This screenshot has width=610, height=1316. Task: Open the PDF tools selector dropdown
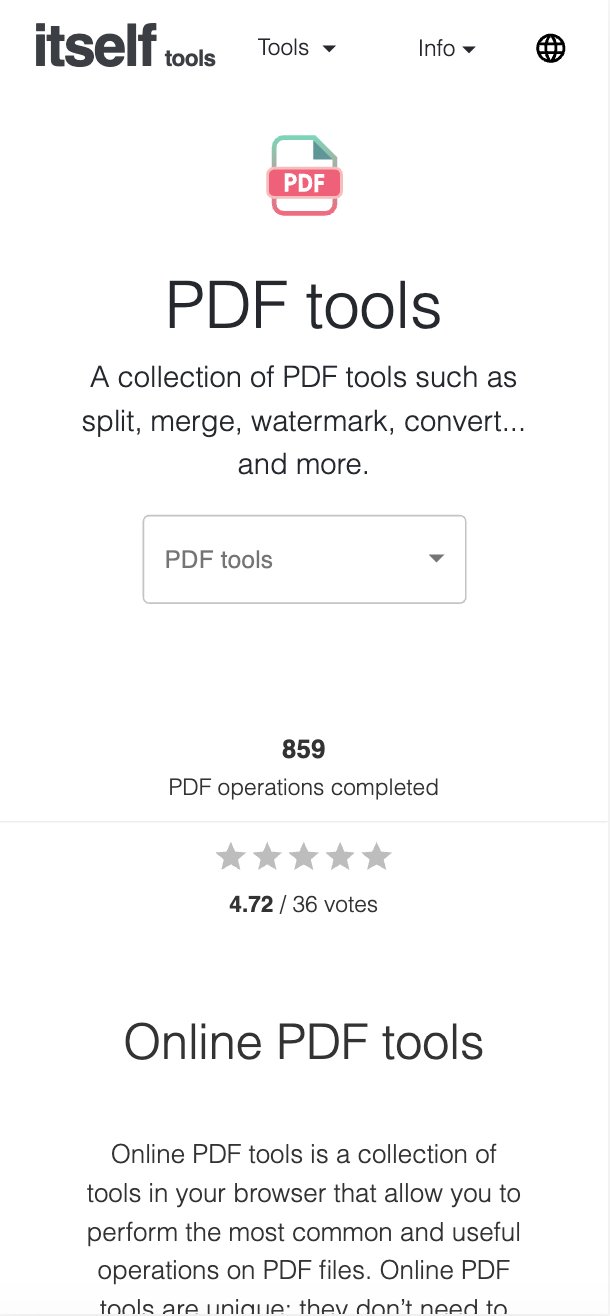[x=304, y=558]
